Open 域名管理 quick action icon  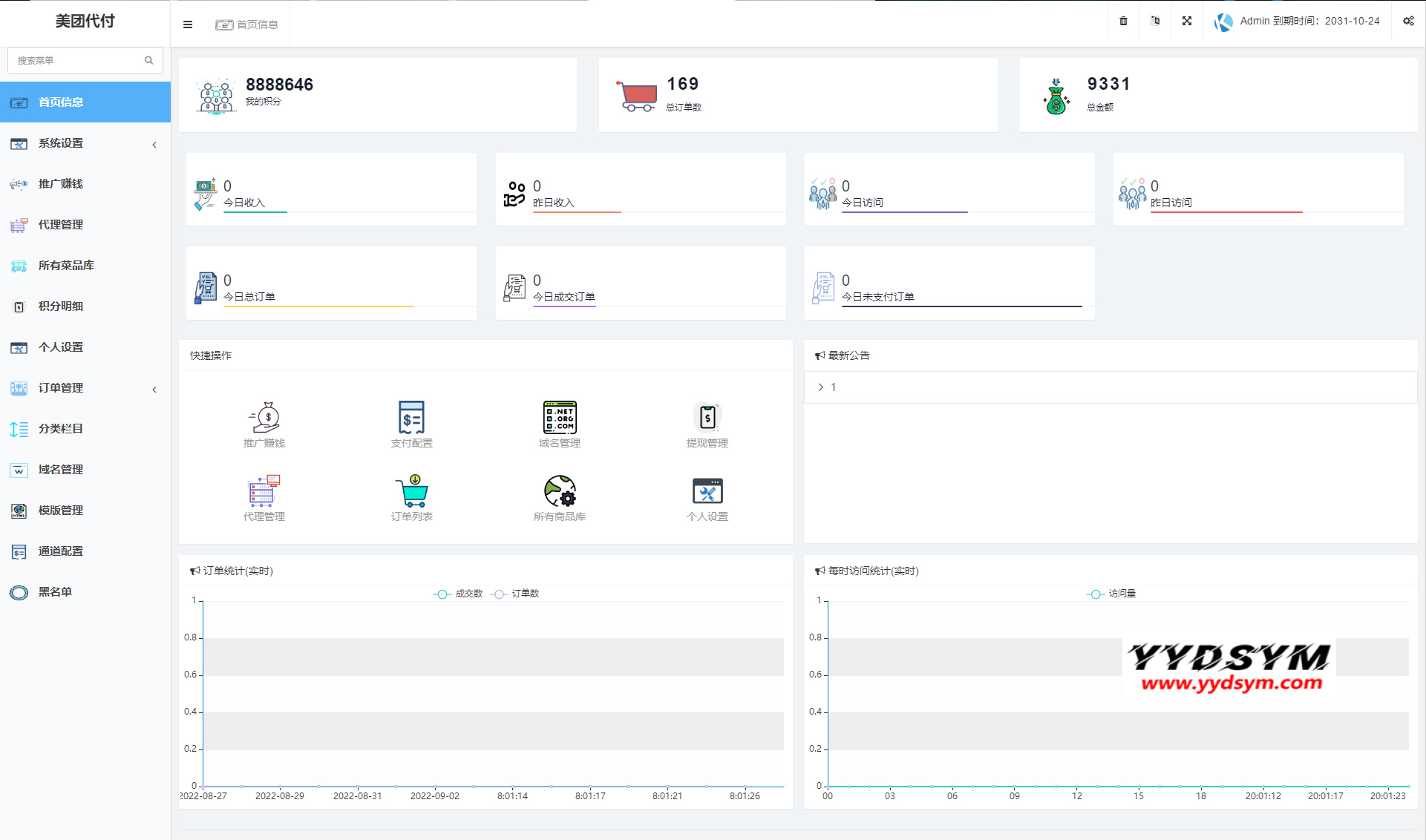coord(559,418)
